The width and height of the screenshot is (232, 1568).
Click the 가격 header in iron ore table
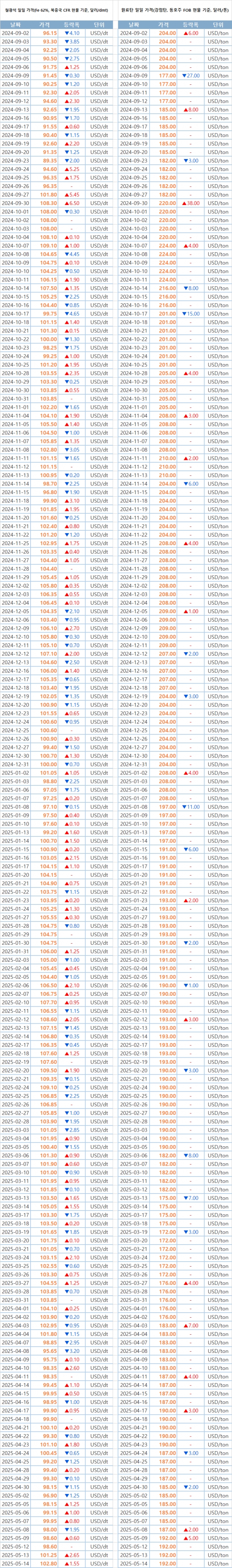[x=45, y=24]
